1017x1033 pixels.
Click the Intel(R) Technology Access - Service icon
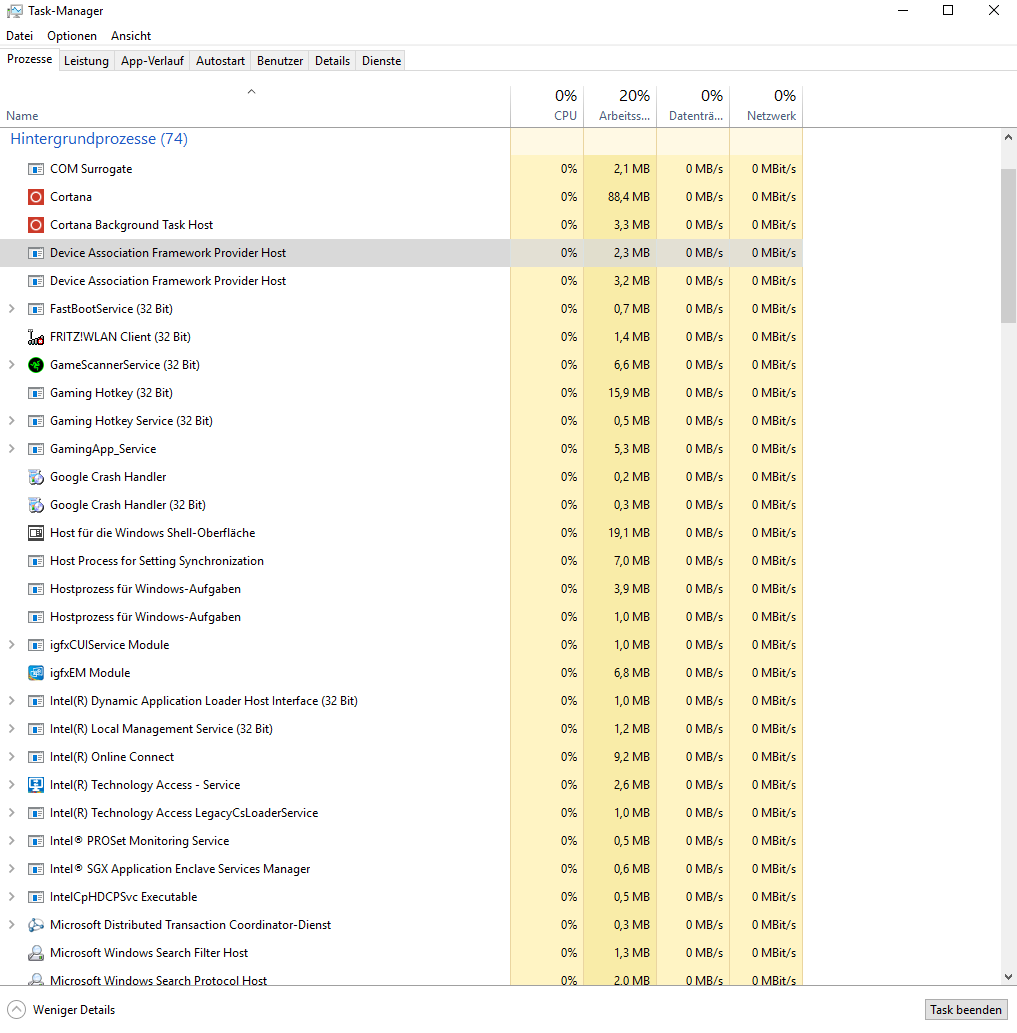(36, 785)
